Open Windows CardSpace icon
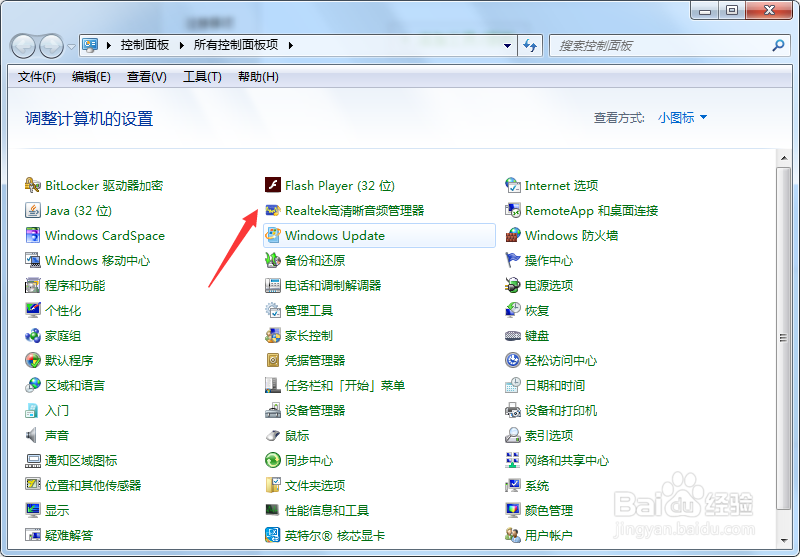 pos(33,235)
